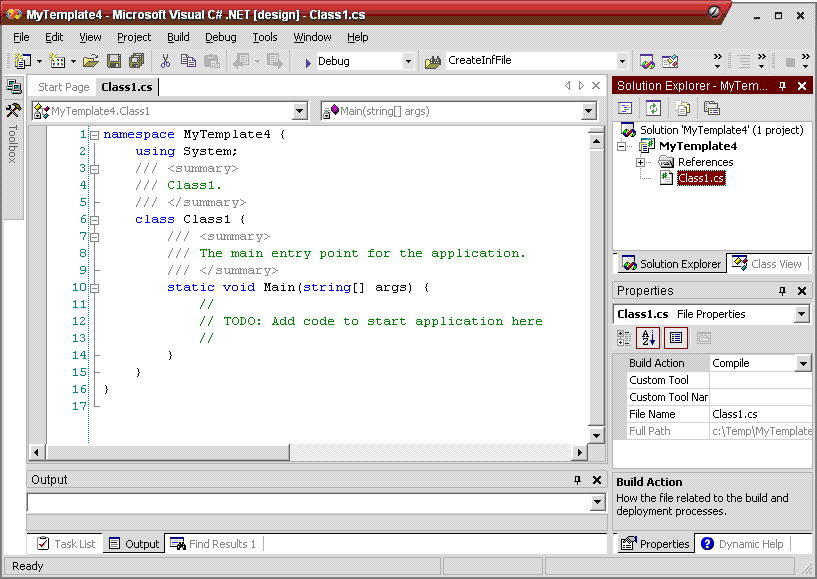Click the Redo toolbar icon

point(275,61)
